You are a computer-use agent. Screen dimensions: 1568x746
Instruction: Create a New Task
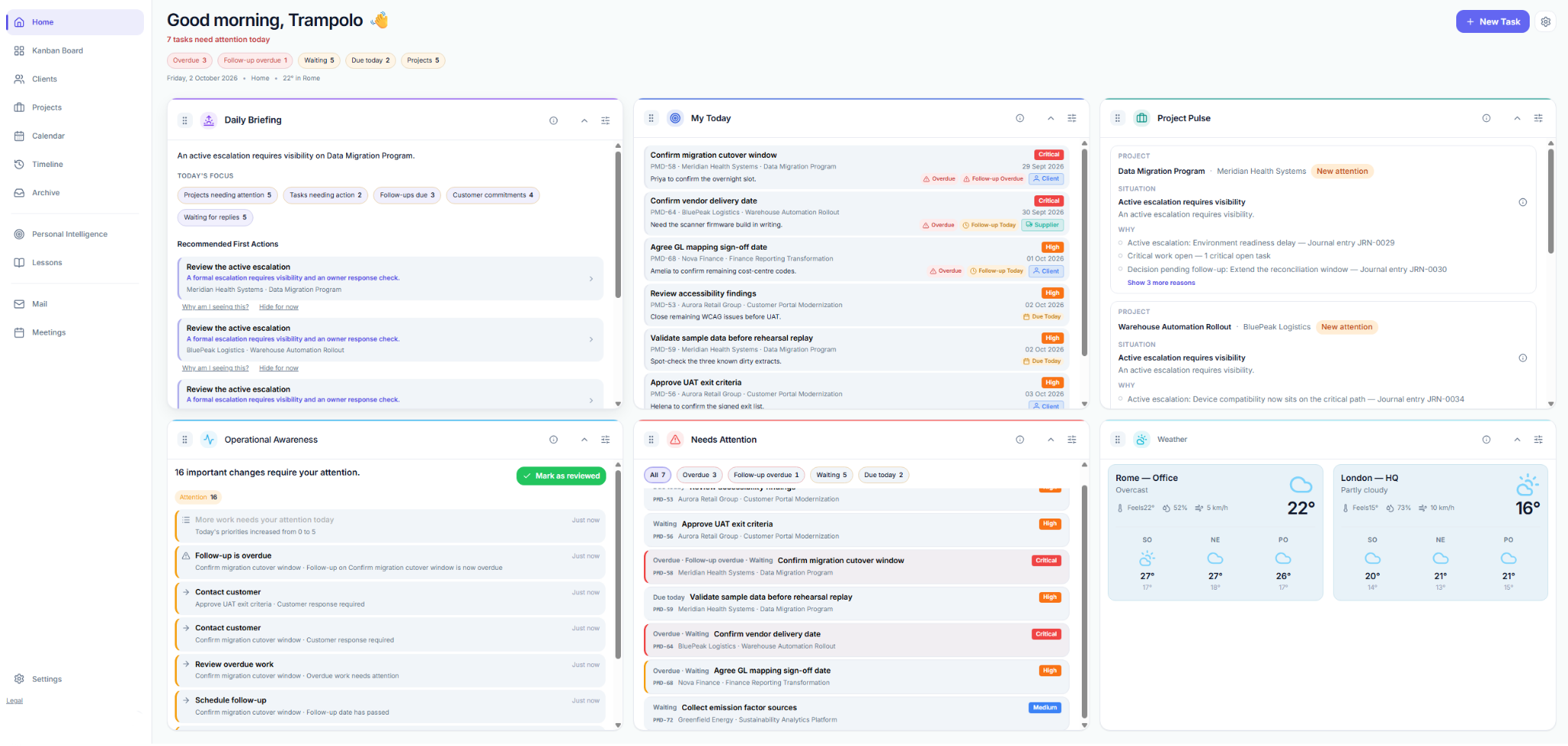point(1492,22)
